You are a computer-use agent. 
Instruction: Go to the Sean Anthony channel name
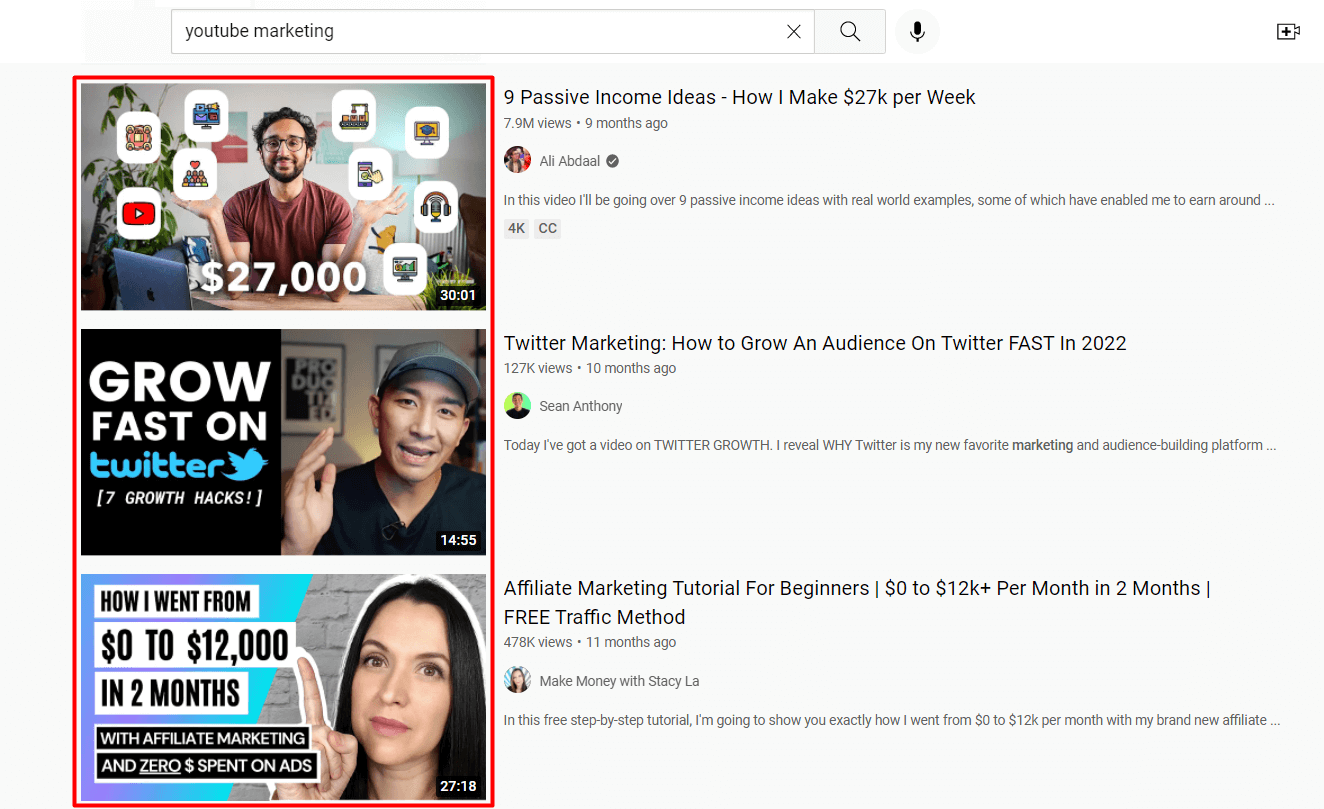581,406
